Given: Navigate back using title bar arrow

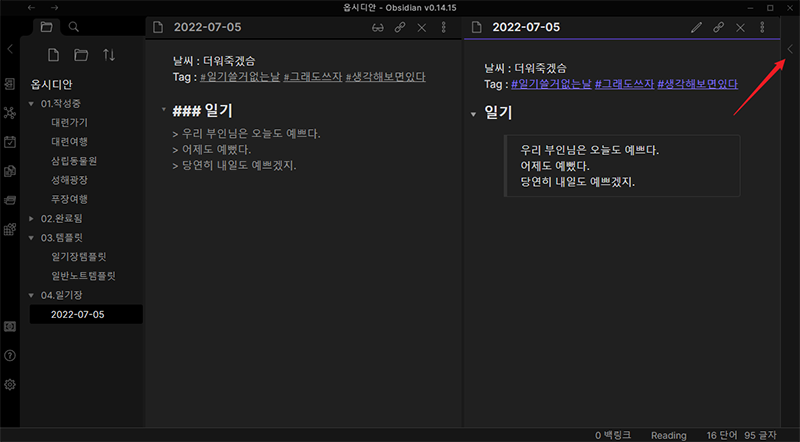Looking at the screenshot, I should pos(31,8).
